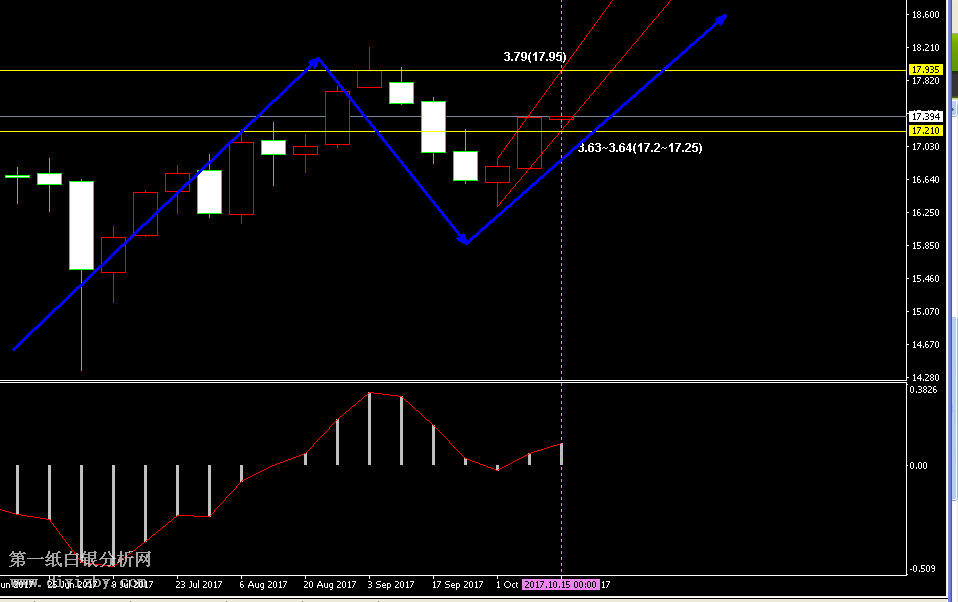Select the 3.79(17.95) text annotation
The image size is (958, 602).
pyautogui.click(x=534, y=57)
